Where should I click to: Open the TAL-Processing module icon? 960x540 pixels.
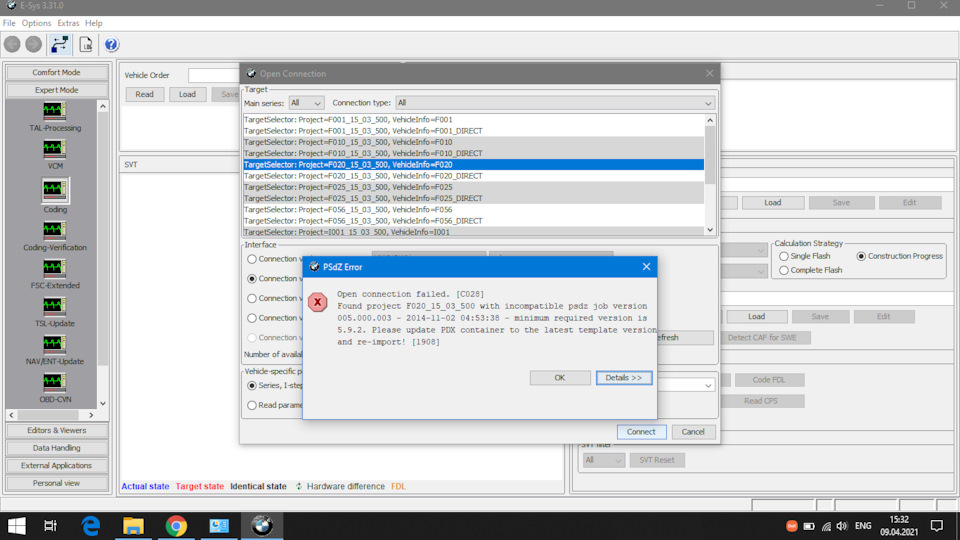pyautogui.click(x=54, y=111)
